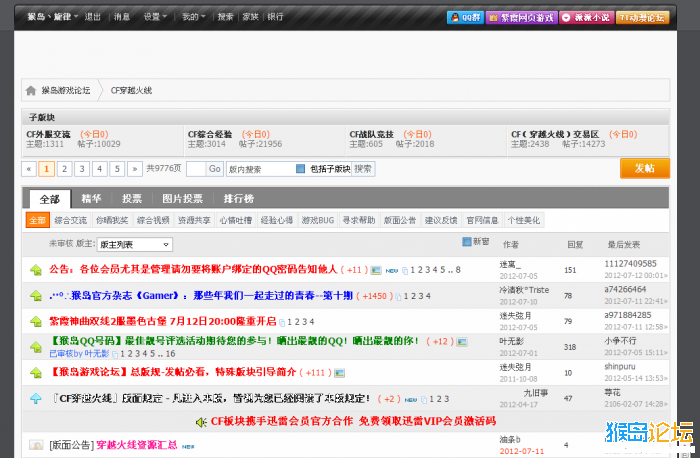
Task: Open the 紫霞网页游戏 header button
Action: pyautogui.click(x=521, y=17)
